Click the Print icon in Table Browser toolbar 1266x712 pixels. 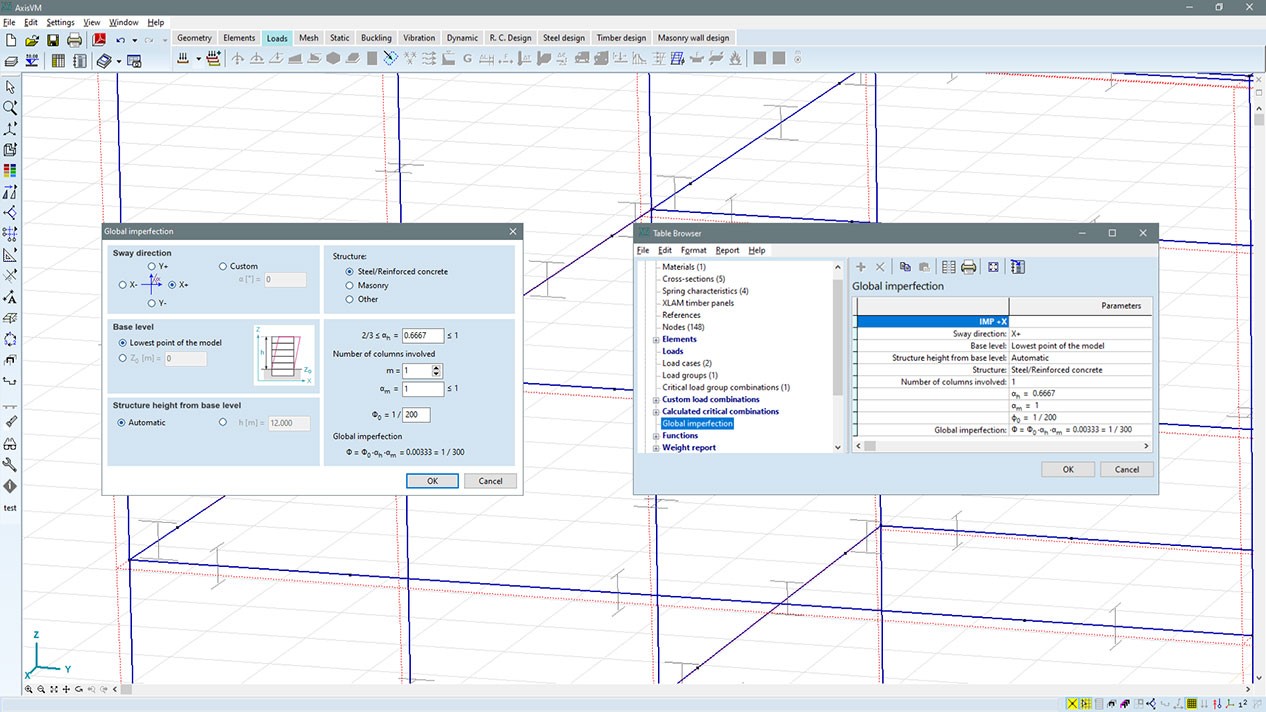coord(968,267)
